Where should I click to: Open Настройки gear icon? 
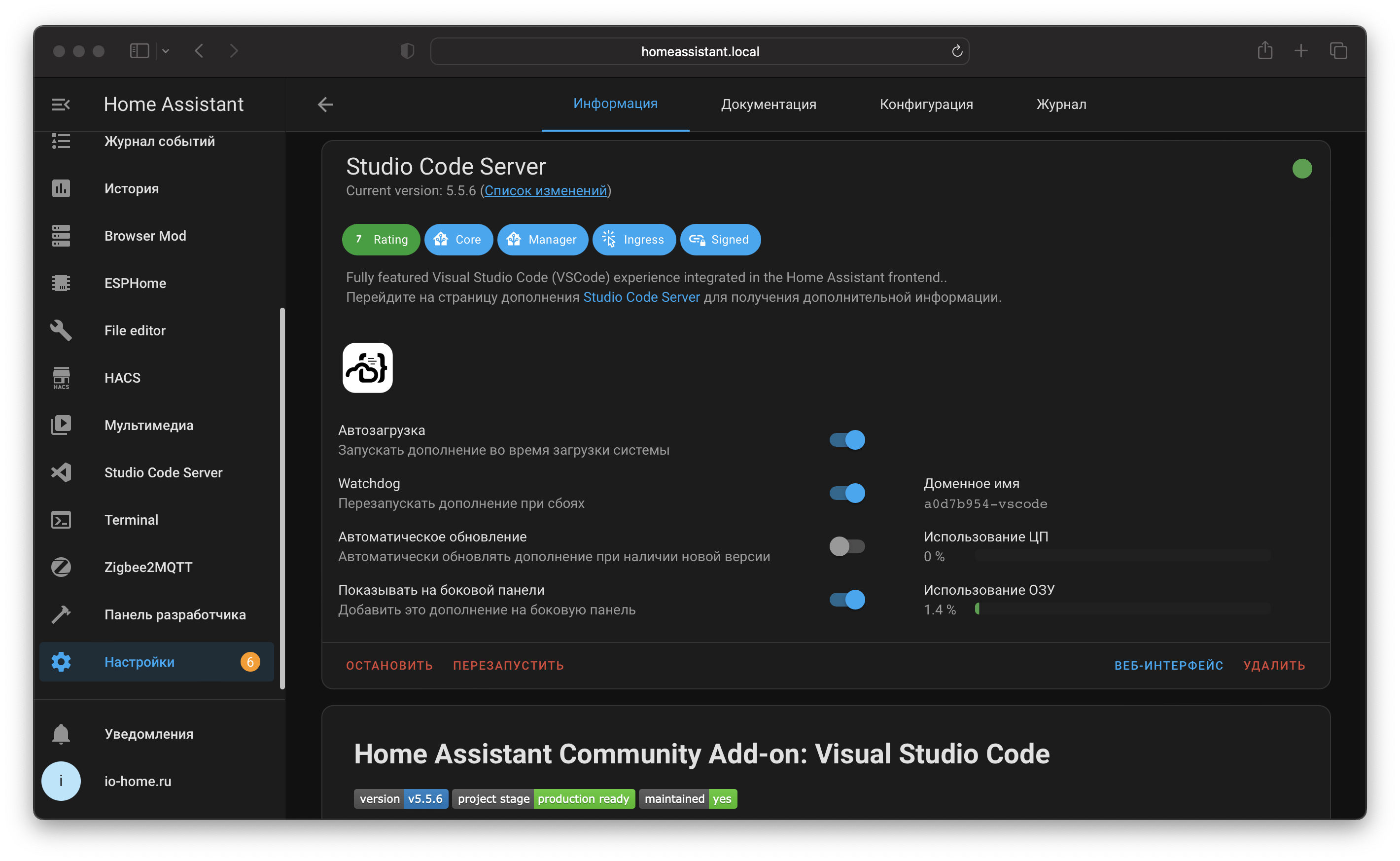pyautogui.click(x=61, y=662)
